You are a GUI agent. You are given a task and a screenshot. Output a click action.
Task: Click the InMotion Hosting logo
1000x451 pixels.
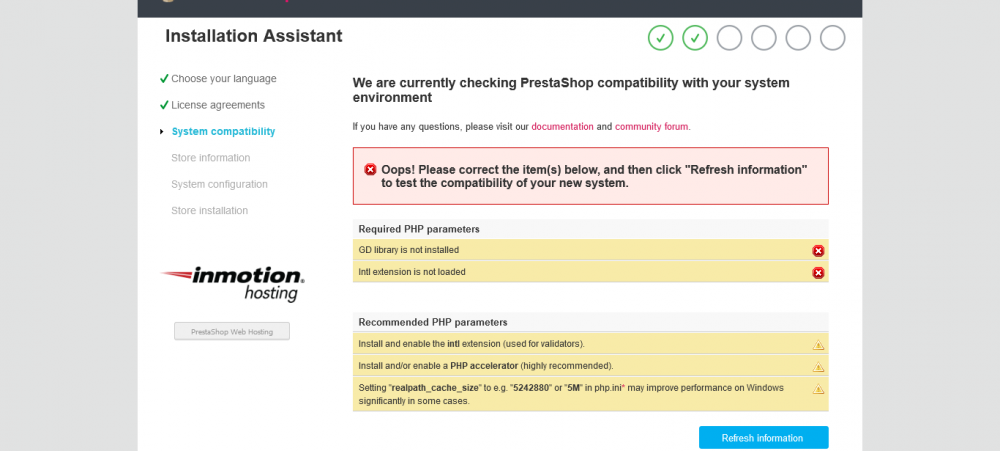point(232,283)
